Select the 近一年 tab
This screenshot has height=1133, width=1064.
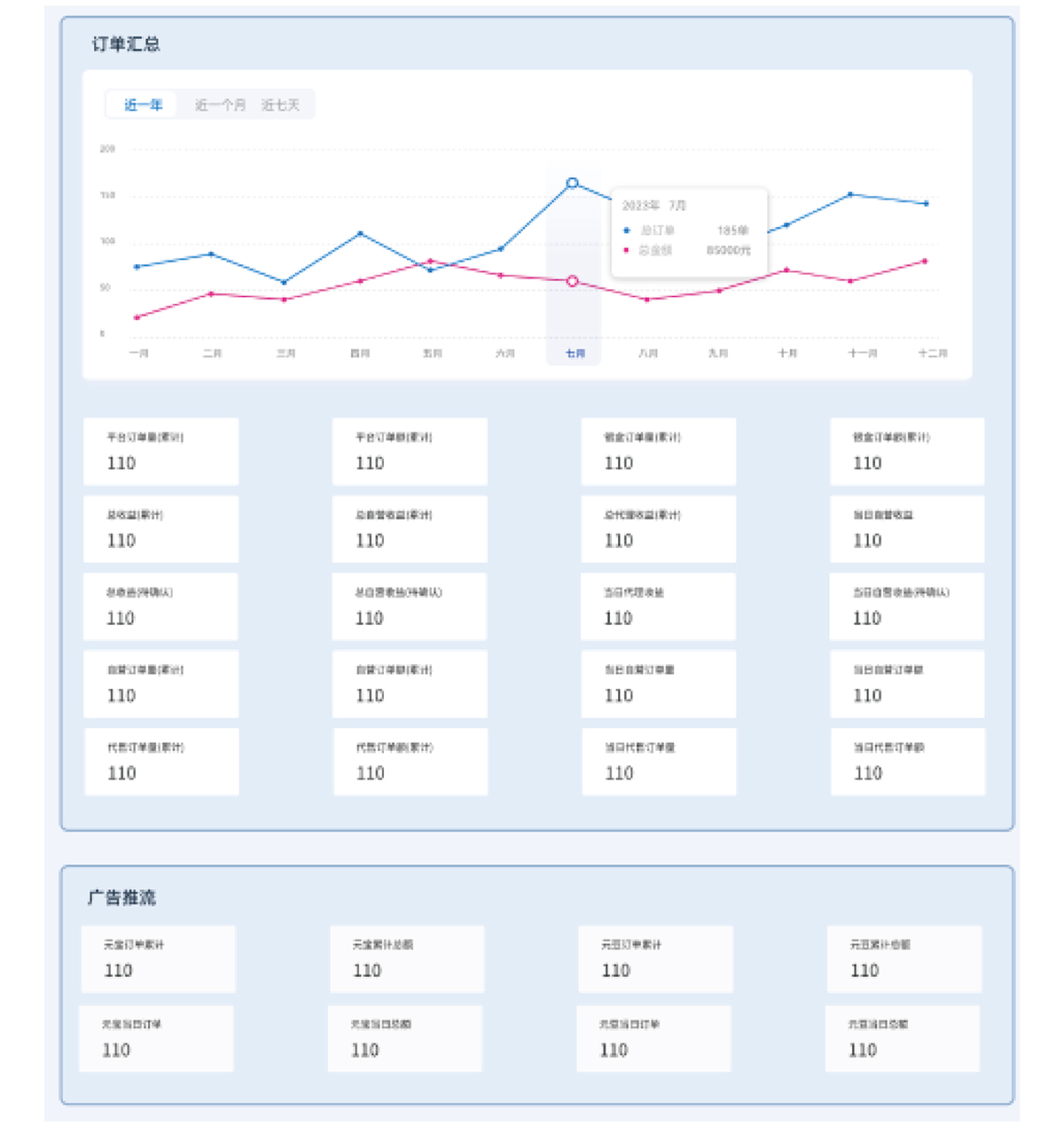(x=143, y=105)
